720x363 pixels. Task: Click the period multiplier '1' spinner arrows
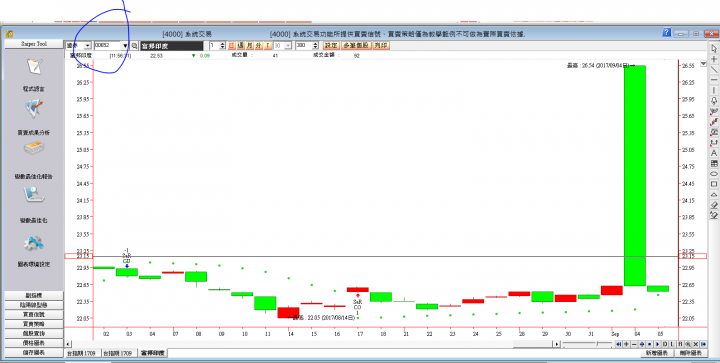pos(223,45)
